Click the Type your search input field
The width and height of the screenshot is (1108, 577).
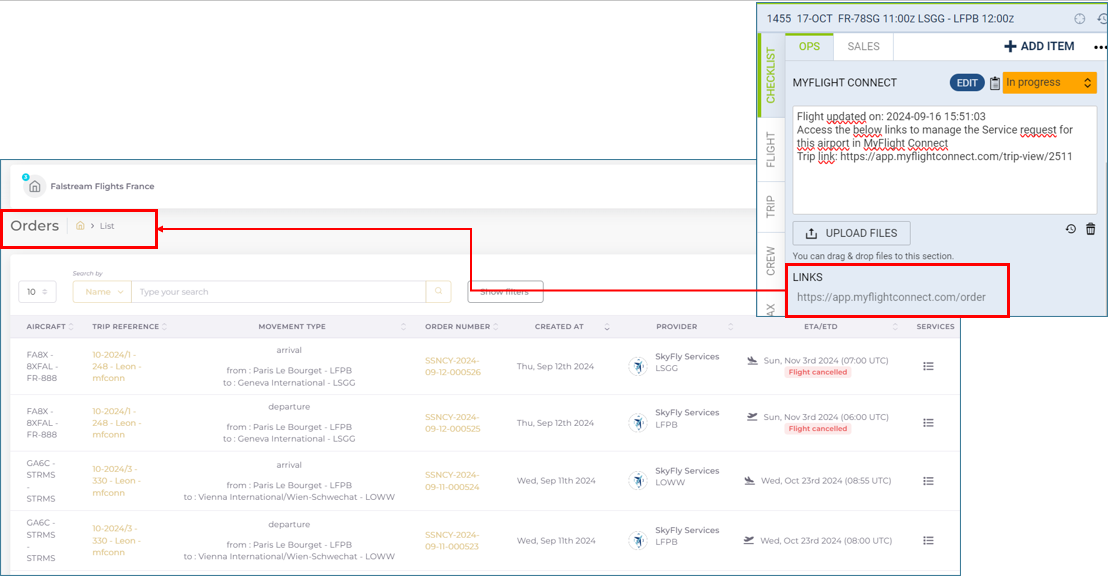pyautogui.click(x=279, y=292)
